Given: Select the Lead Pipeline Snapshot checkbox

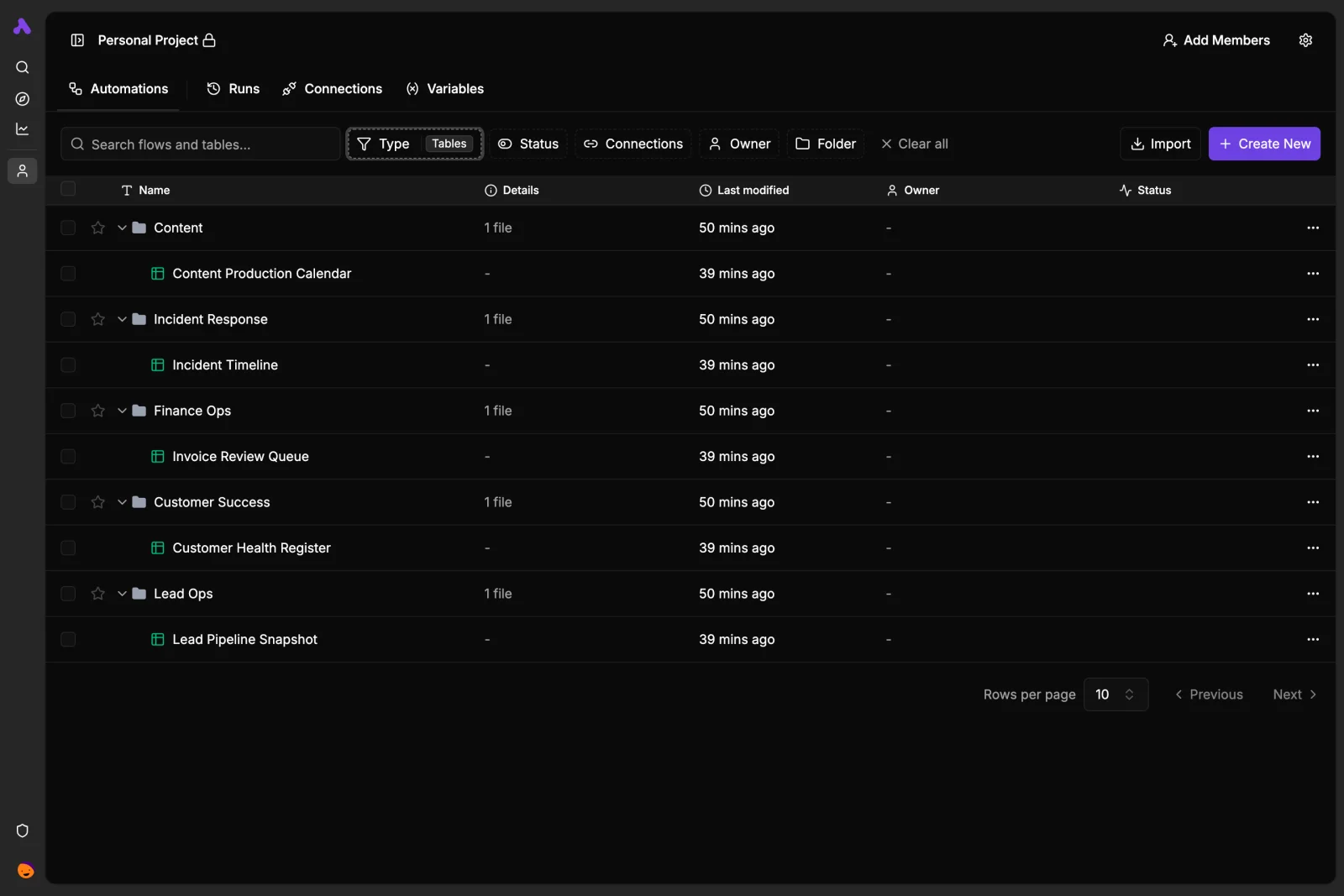Looking at the screenshot, I should [x=68, y=640].
